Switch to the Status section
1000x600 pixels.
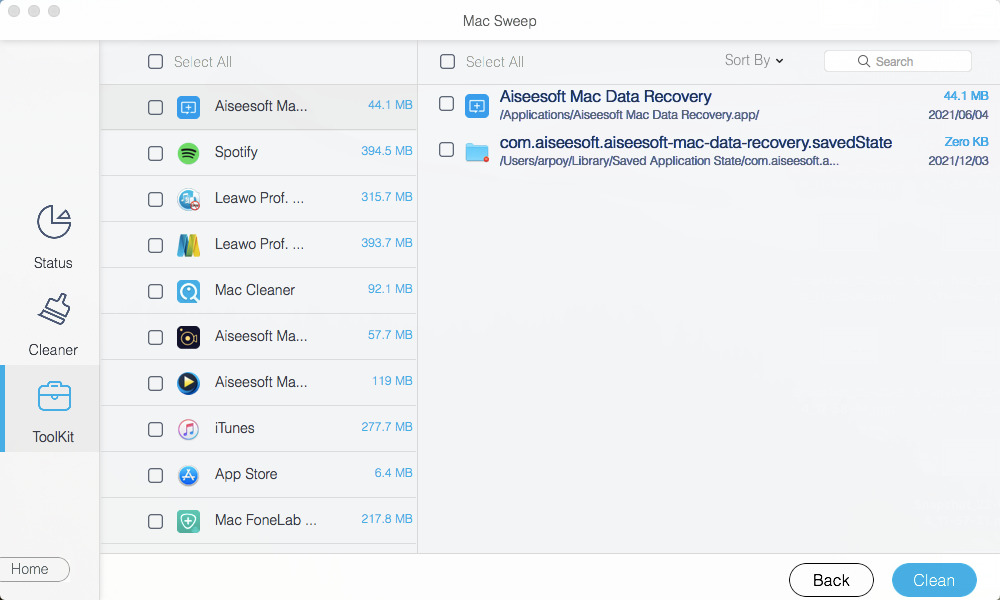click(54, 237)
